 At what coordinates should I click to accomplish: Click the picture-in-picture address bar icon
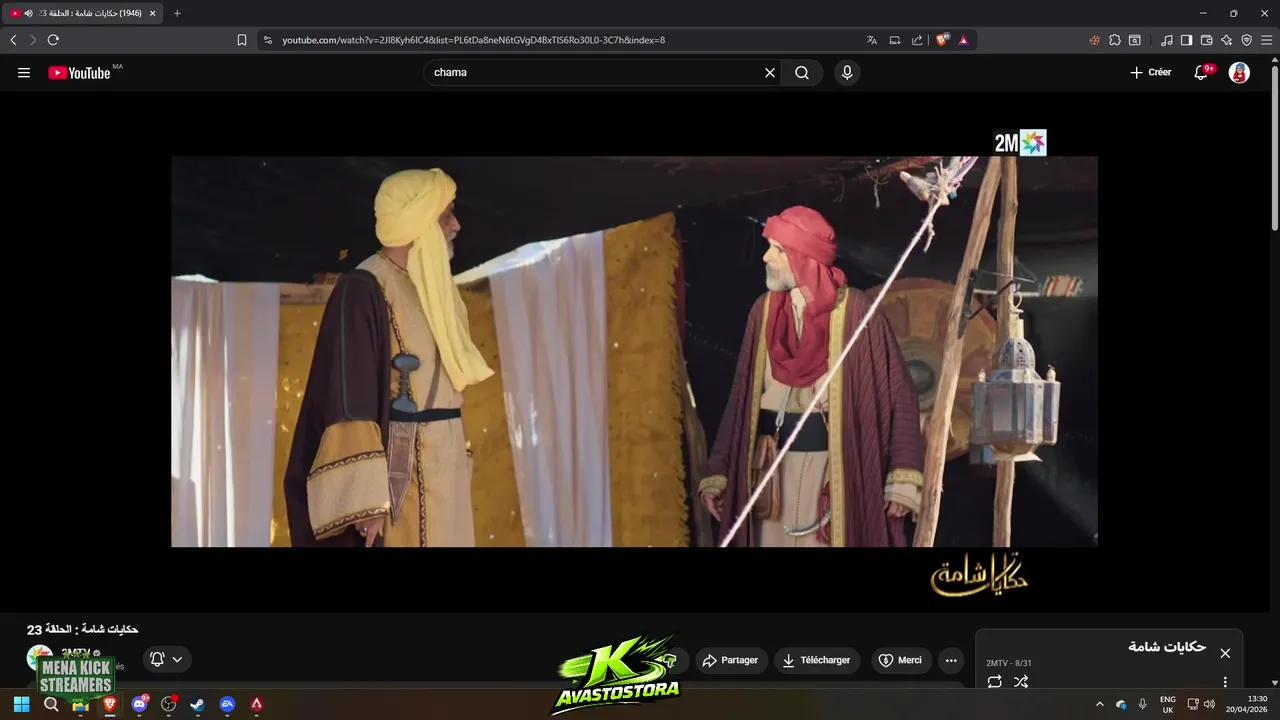[x=895, y=40]
